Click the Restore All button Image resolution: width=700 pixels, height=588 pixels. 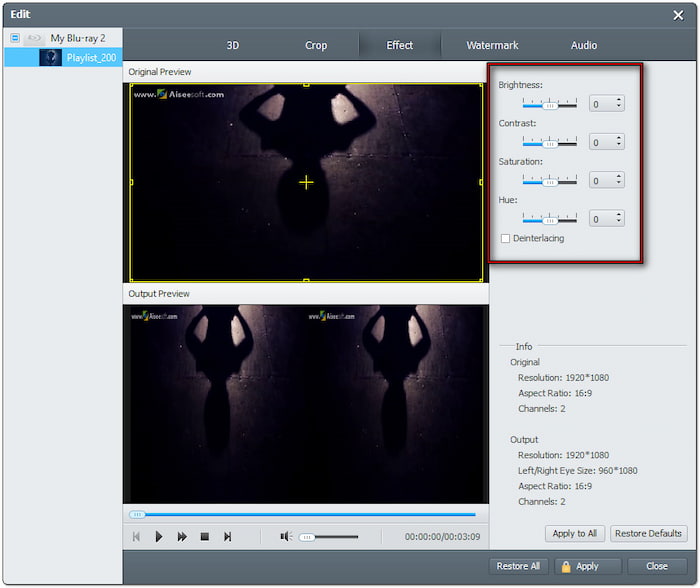(x=518, y=566)
